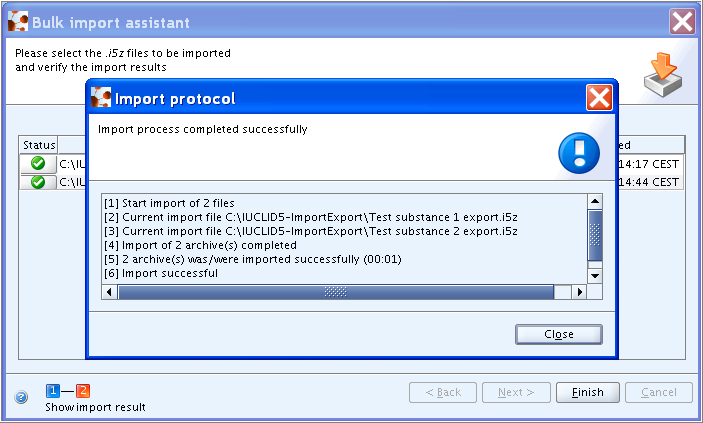Click the protocol log scroll down arrow

click(595, 276)
